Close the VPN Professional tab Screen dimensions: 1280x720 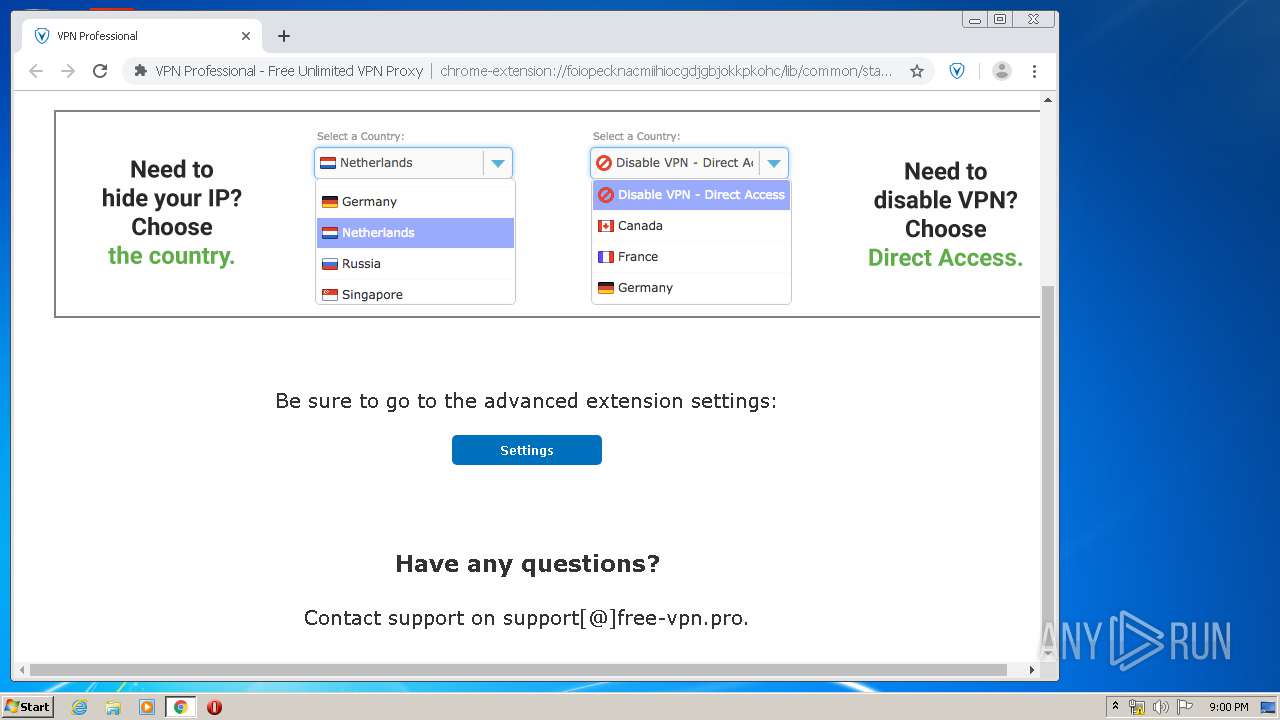[x=246, y=36]
